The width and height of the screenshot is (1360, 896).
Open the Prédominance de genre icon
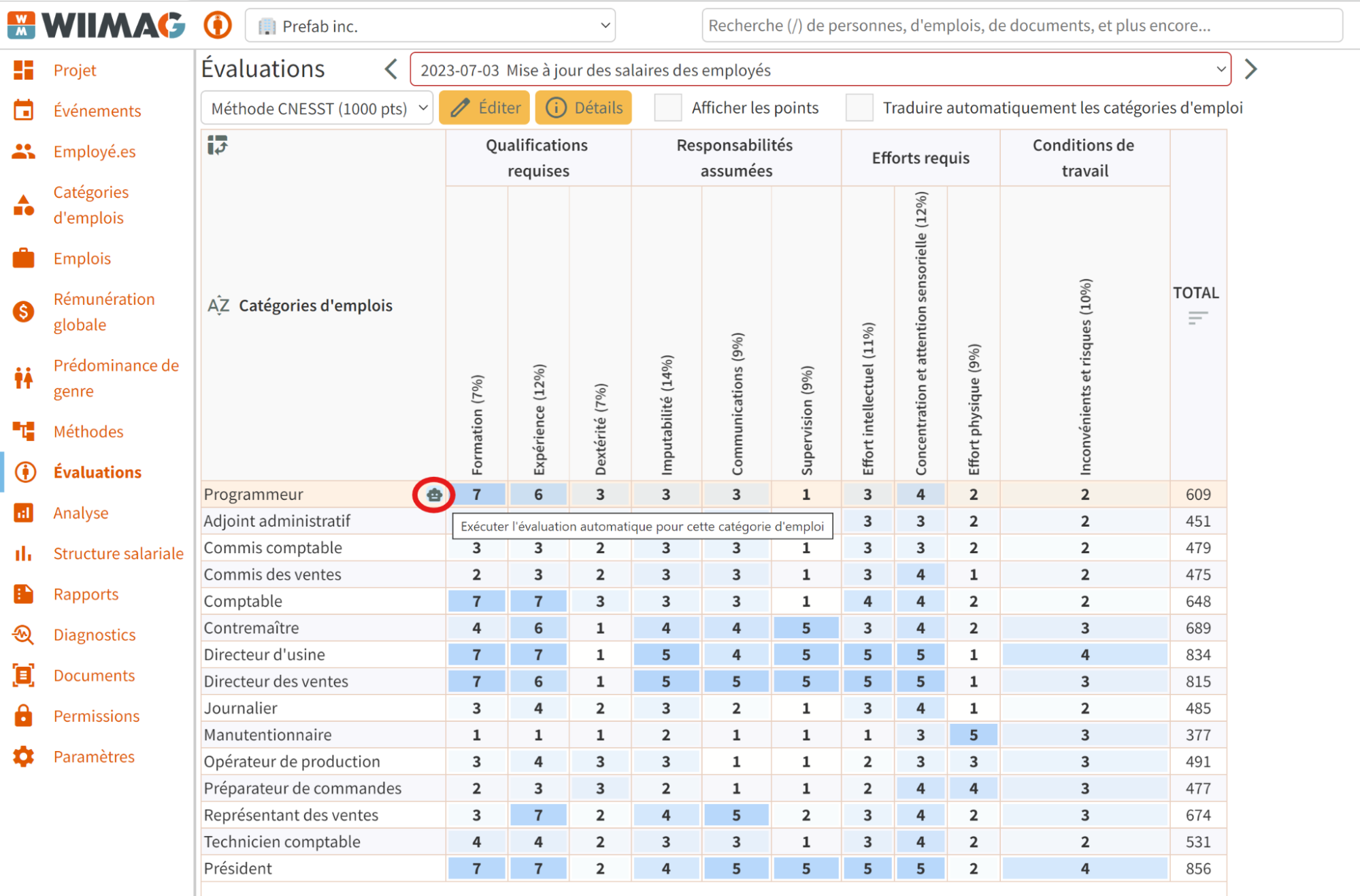click(x=24, y=378)
